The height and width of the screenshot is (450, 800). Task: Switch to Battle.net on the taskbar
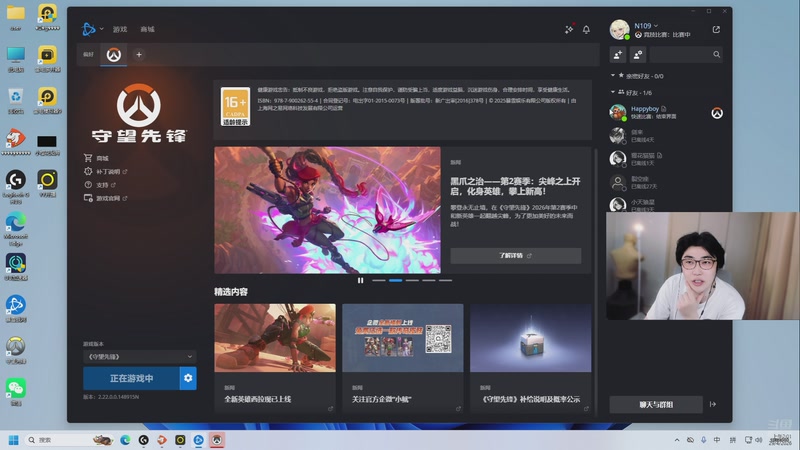click(x=198, y=440)
